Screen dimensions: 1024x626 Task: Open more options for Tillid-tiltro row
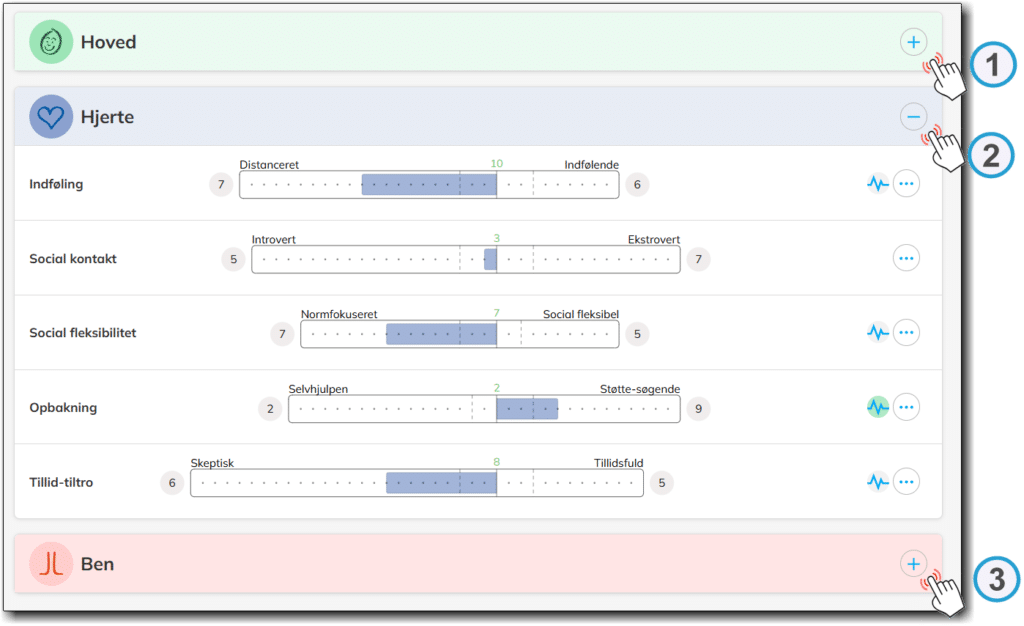tap(906, 482)
